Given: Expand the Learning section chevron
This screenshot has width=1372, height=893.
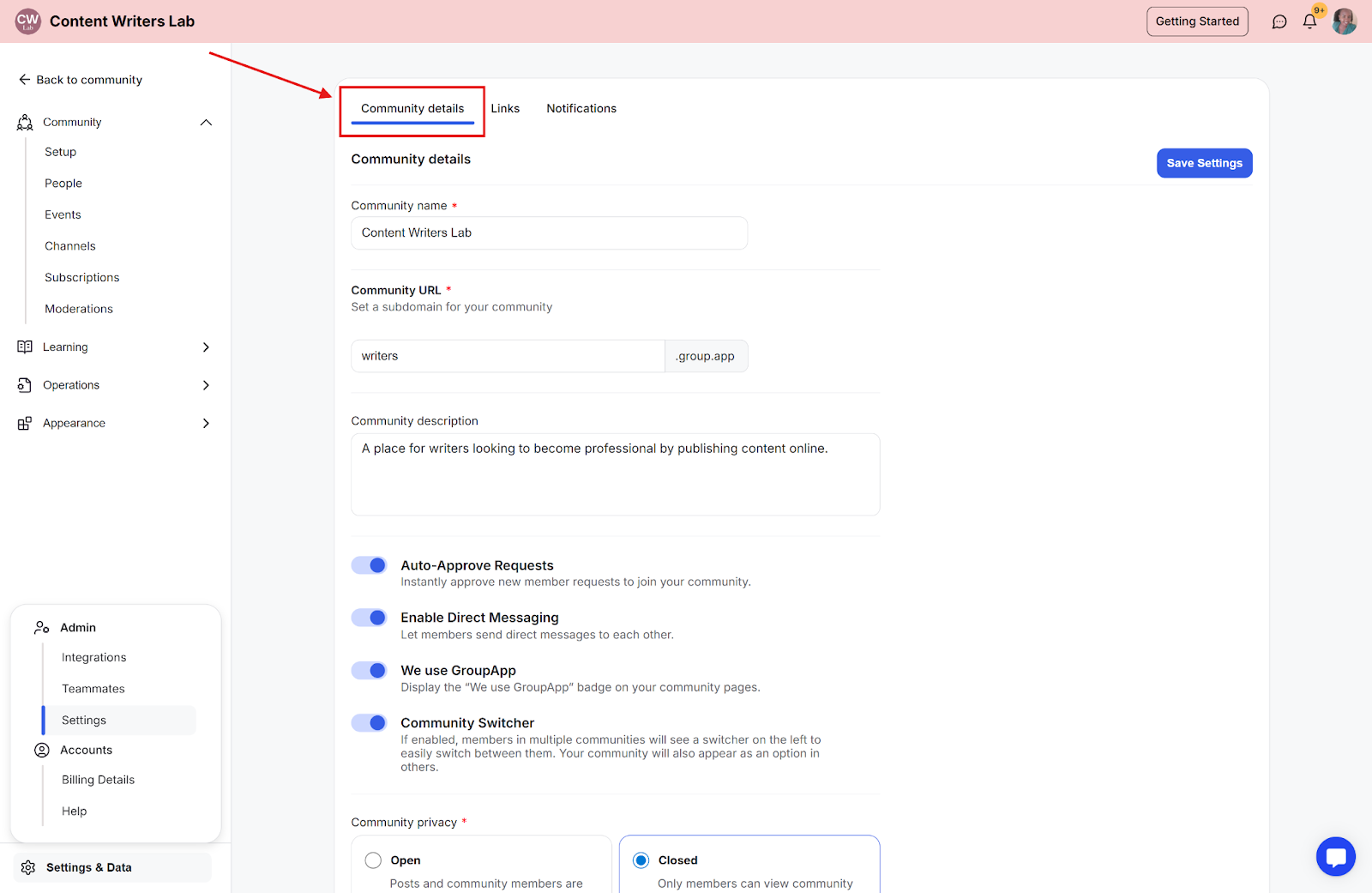Looking at the screenshot, I should pos(206,347).
